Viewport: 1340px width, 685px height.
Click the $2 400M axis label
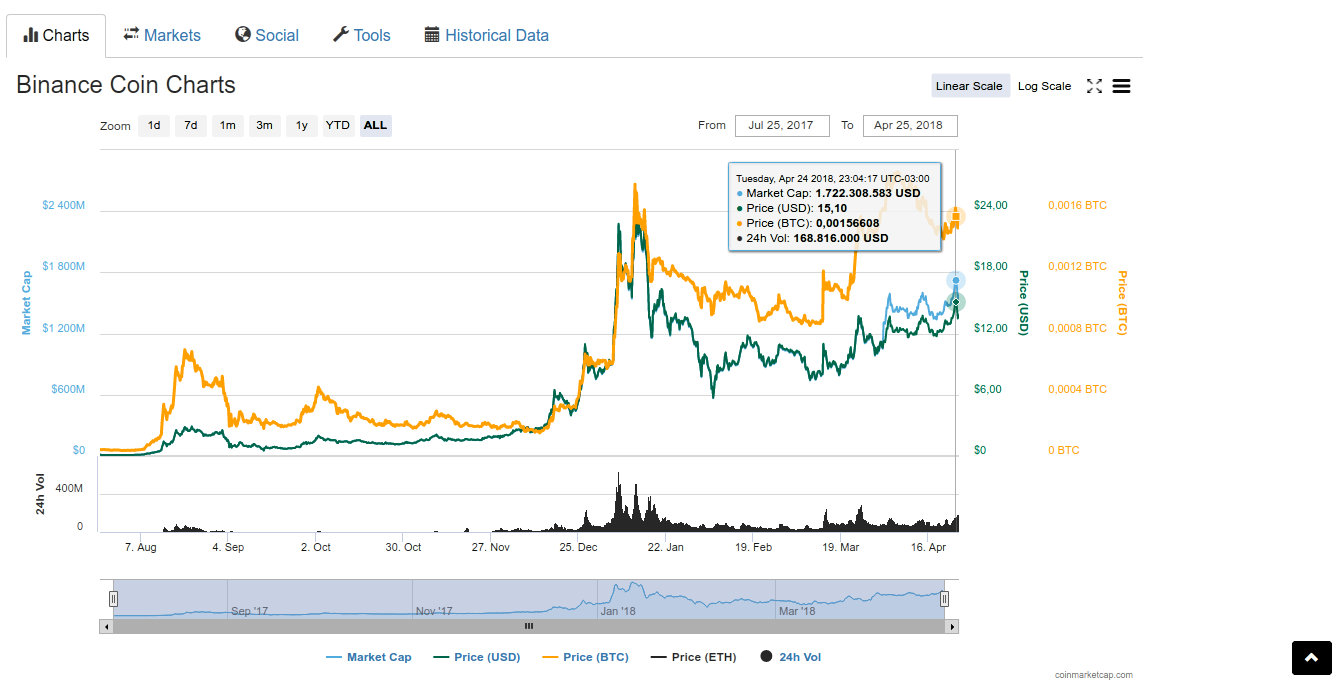click(x=64, y=205)
